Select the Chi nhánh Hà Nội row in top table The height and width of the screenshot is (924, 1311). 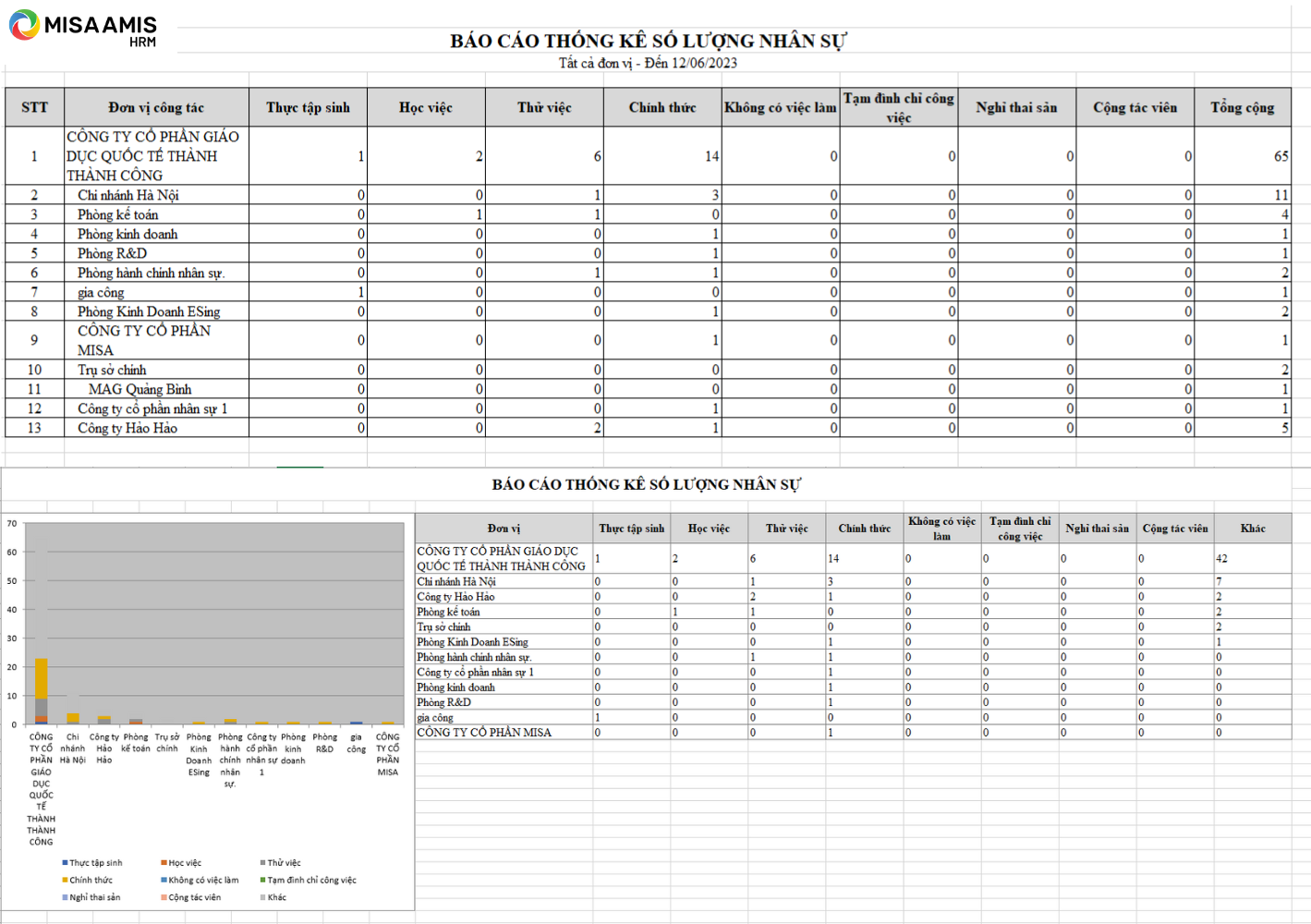point(128,195)
